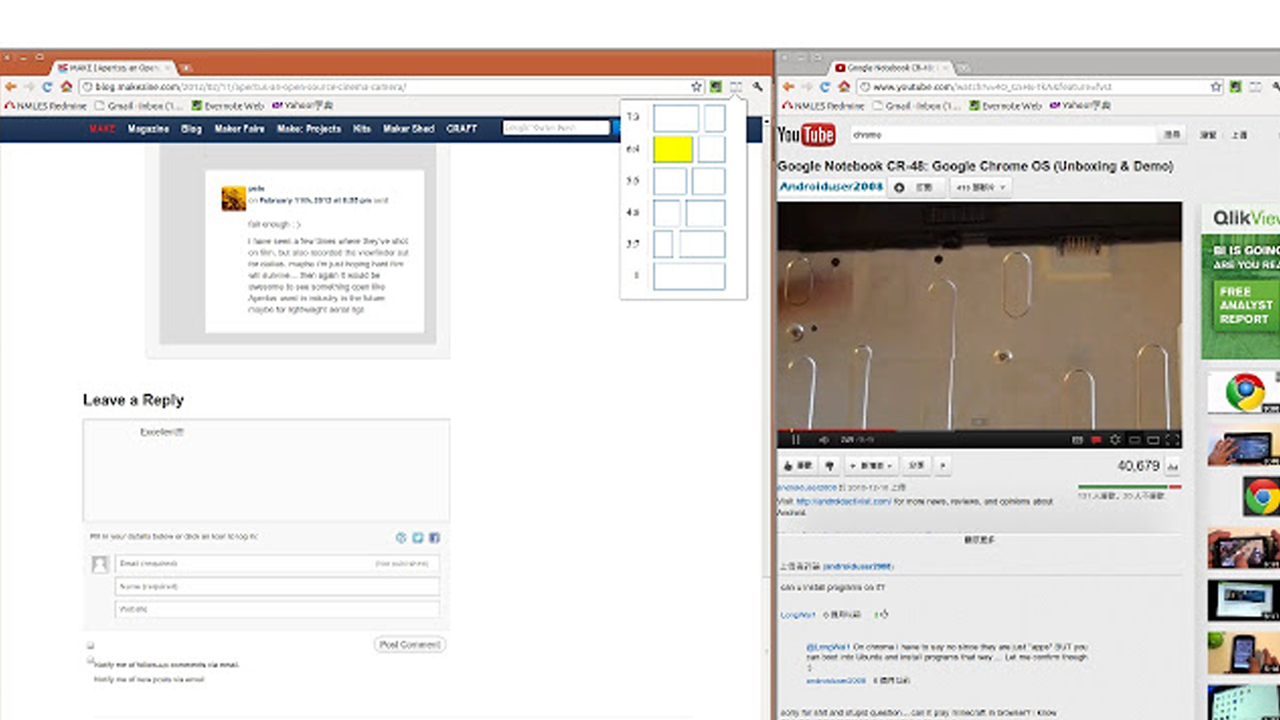Open the add-to dropdown under the video
The image size is (1280, 720).
pos(873,466)
